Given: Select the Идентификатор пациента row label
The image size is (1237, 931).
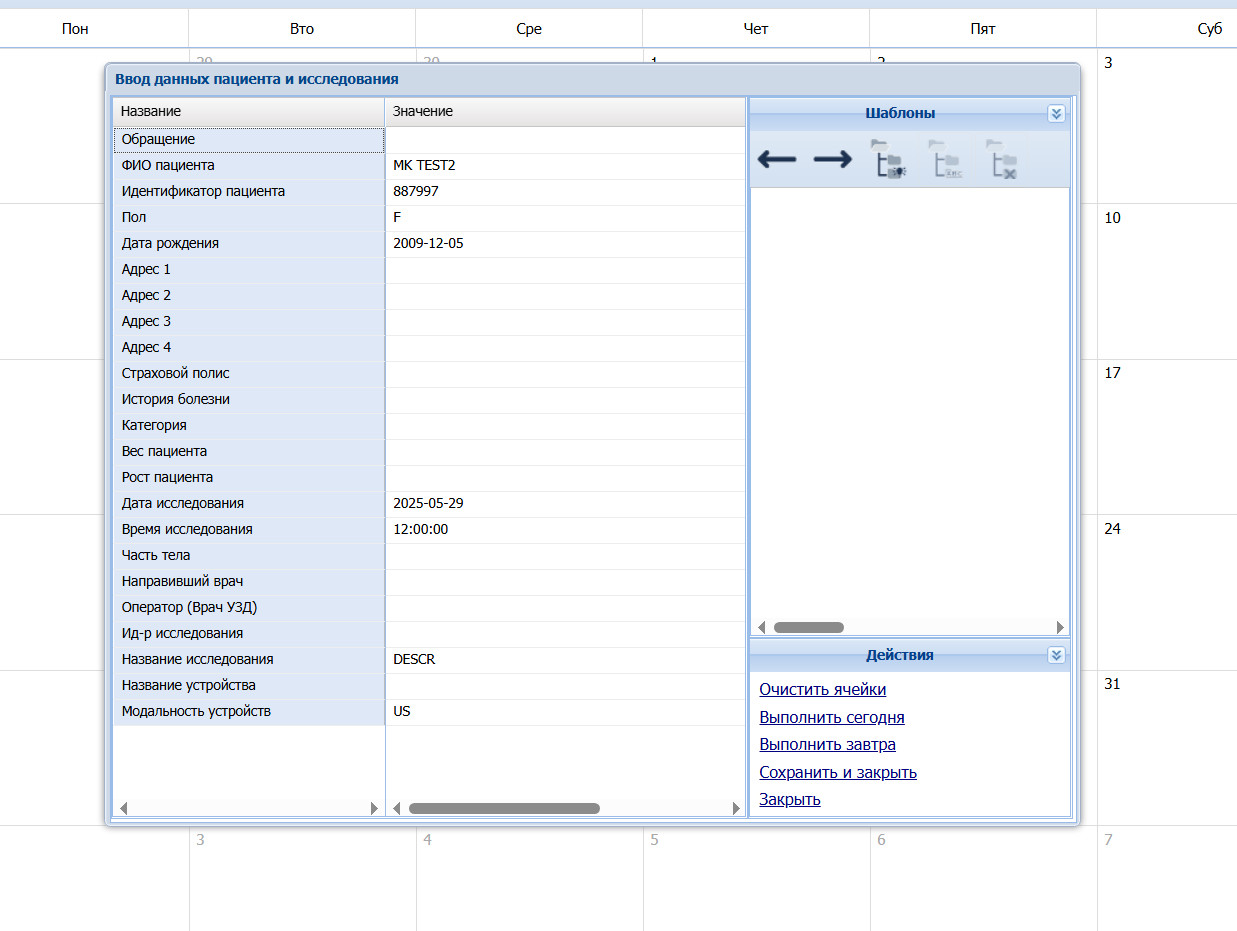Looking at the screenshot, I should 249,192.
